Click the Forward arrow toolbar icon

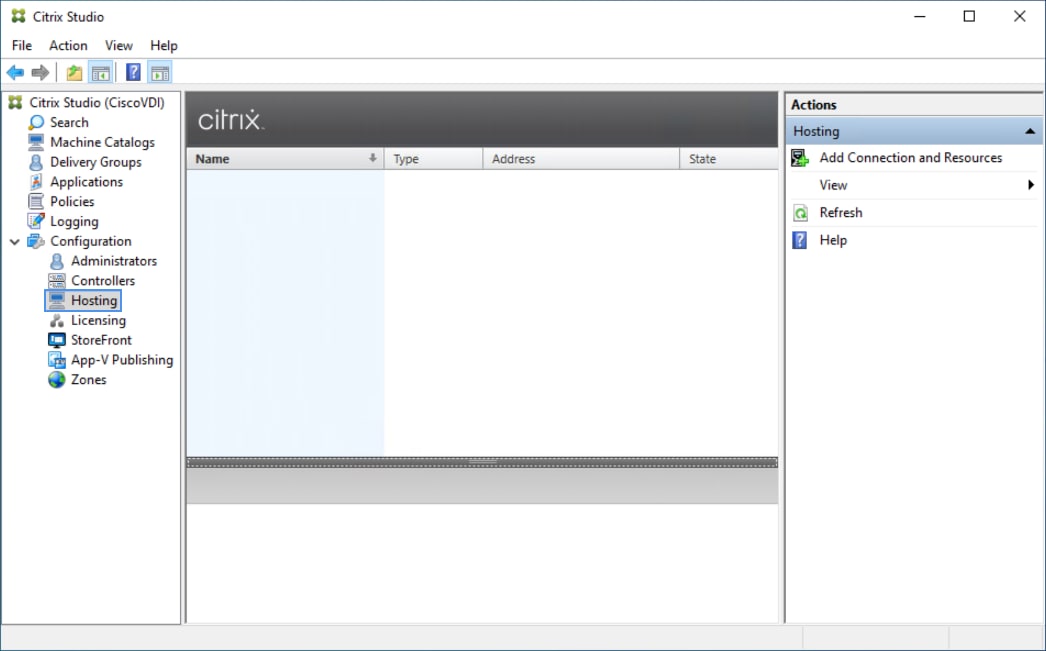tap(40, 72)
